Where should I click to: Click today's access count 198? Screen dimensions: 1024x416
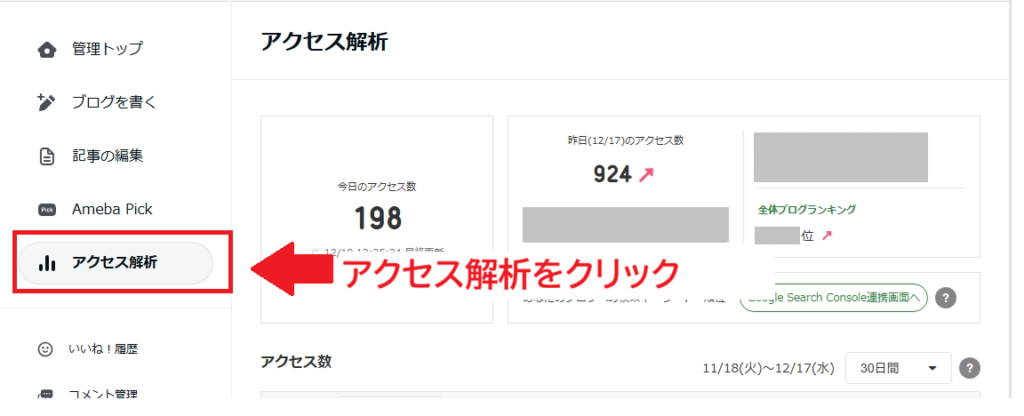[x=377, y=217]
